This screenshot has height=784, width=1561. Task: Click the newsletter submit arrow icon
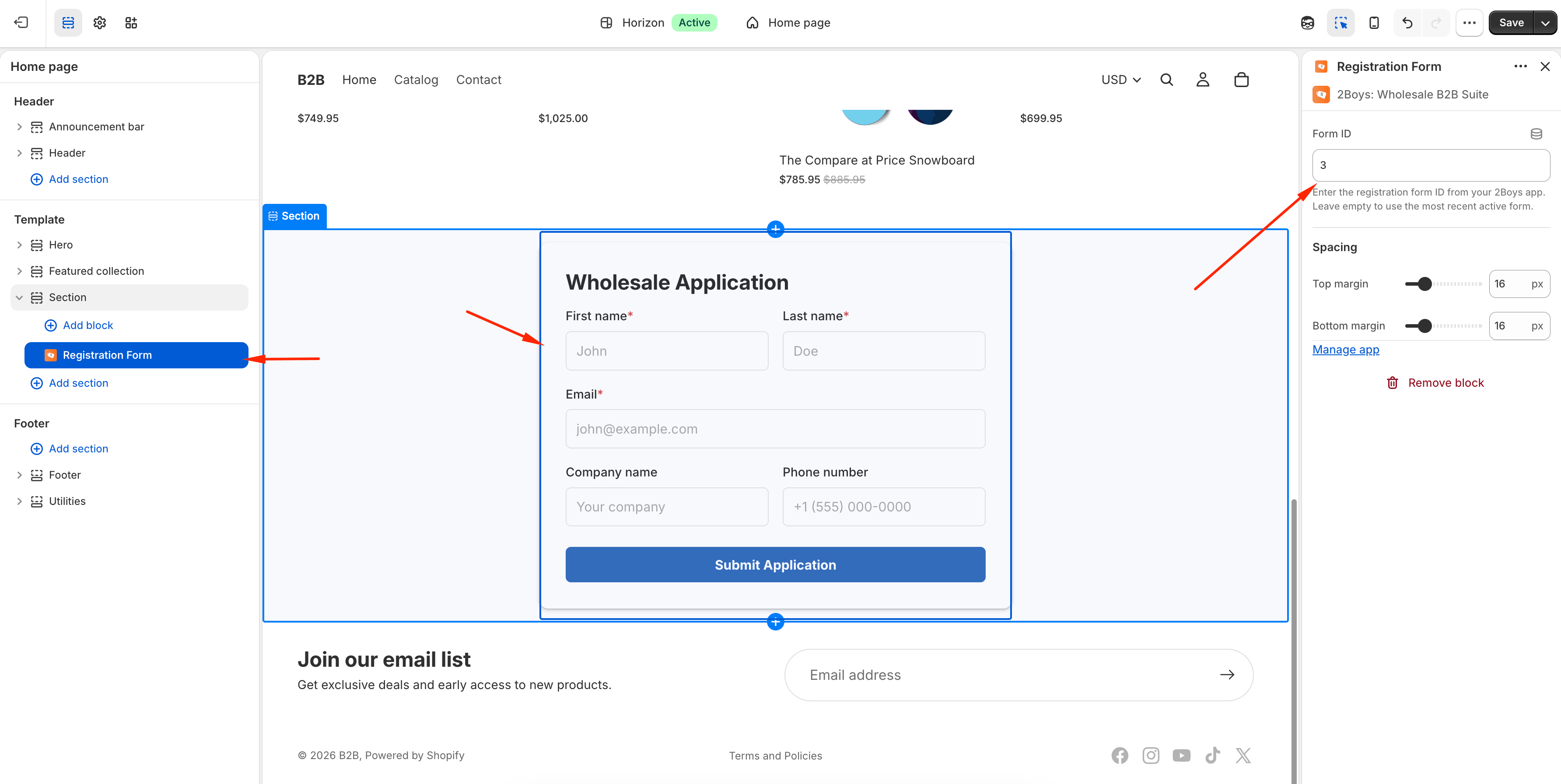pyautogui.click(x=1227, y=675)
